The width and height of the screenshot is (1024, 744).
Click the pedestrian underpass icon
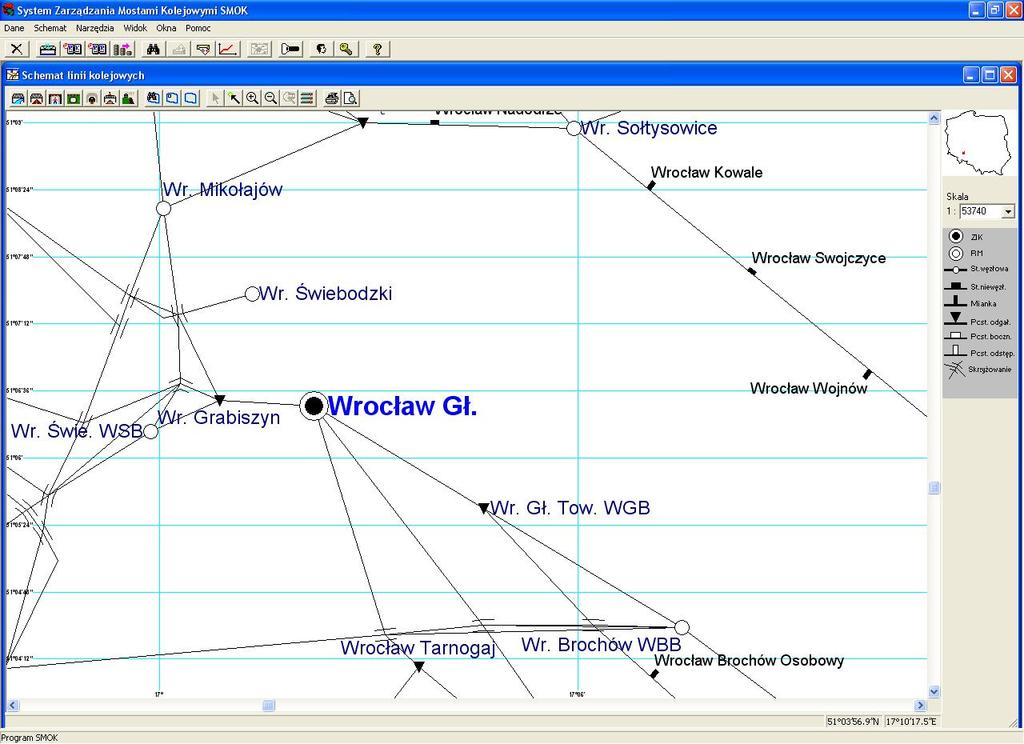pos(55,99)
